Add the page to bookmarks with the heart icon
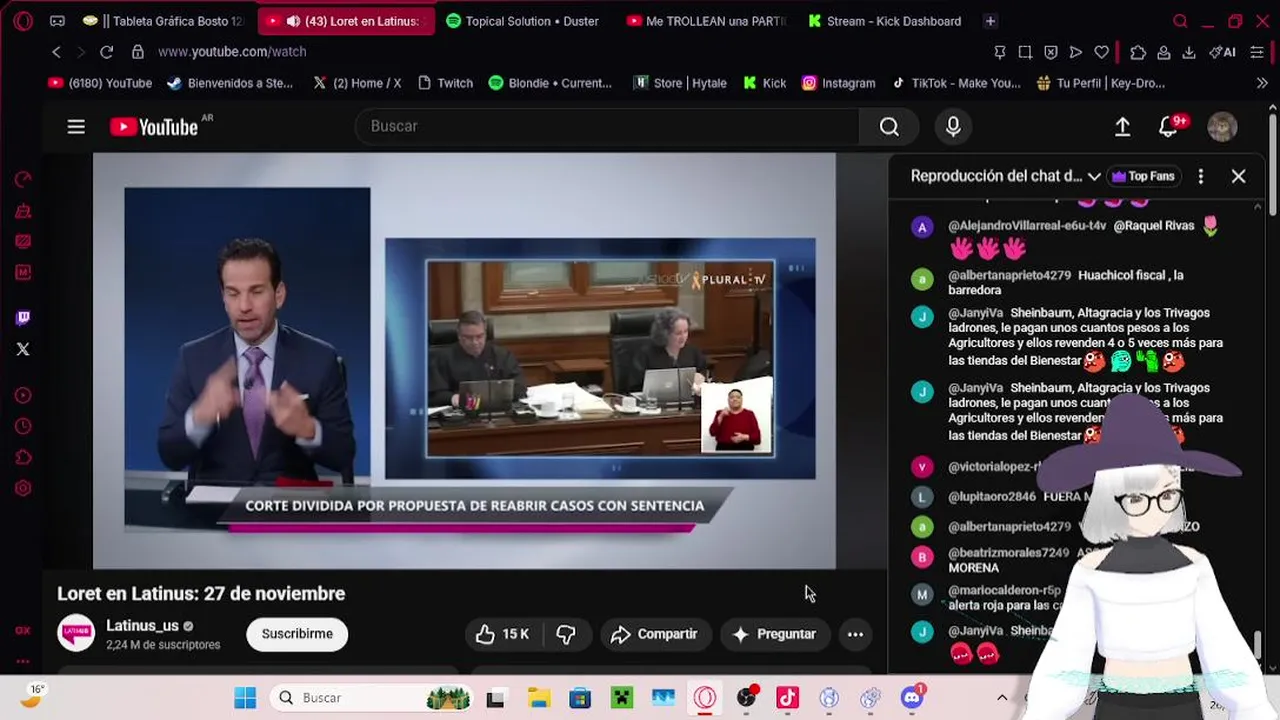This screenshot has width=1280, height=720. 1101,52
